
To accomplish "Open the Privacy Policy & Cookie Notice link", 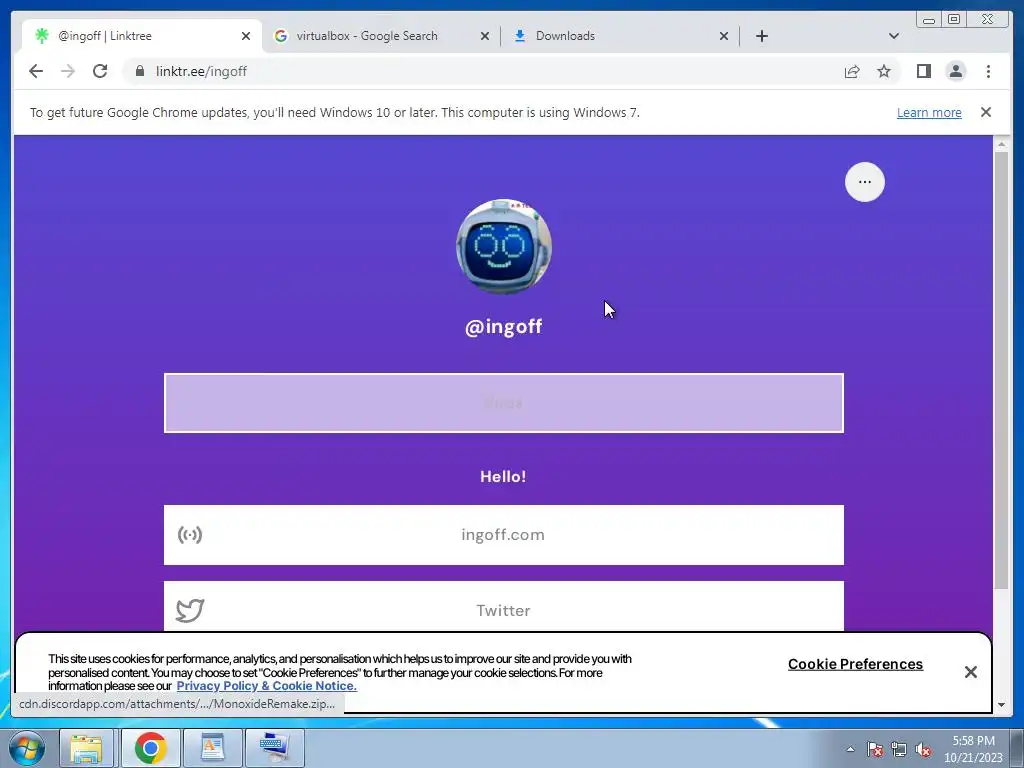I will click(266, 686).
